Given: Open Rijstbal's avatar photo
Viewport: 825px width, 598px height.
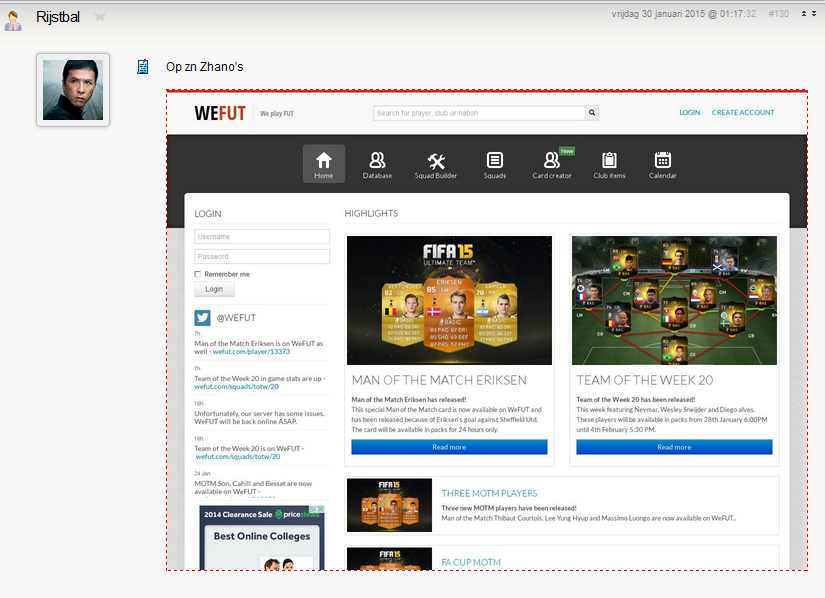Looking at the screenshot, I should pos(73,90).
